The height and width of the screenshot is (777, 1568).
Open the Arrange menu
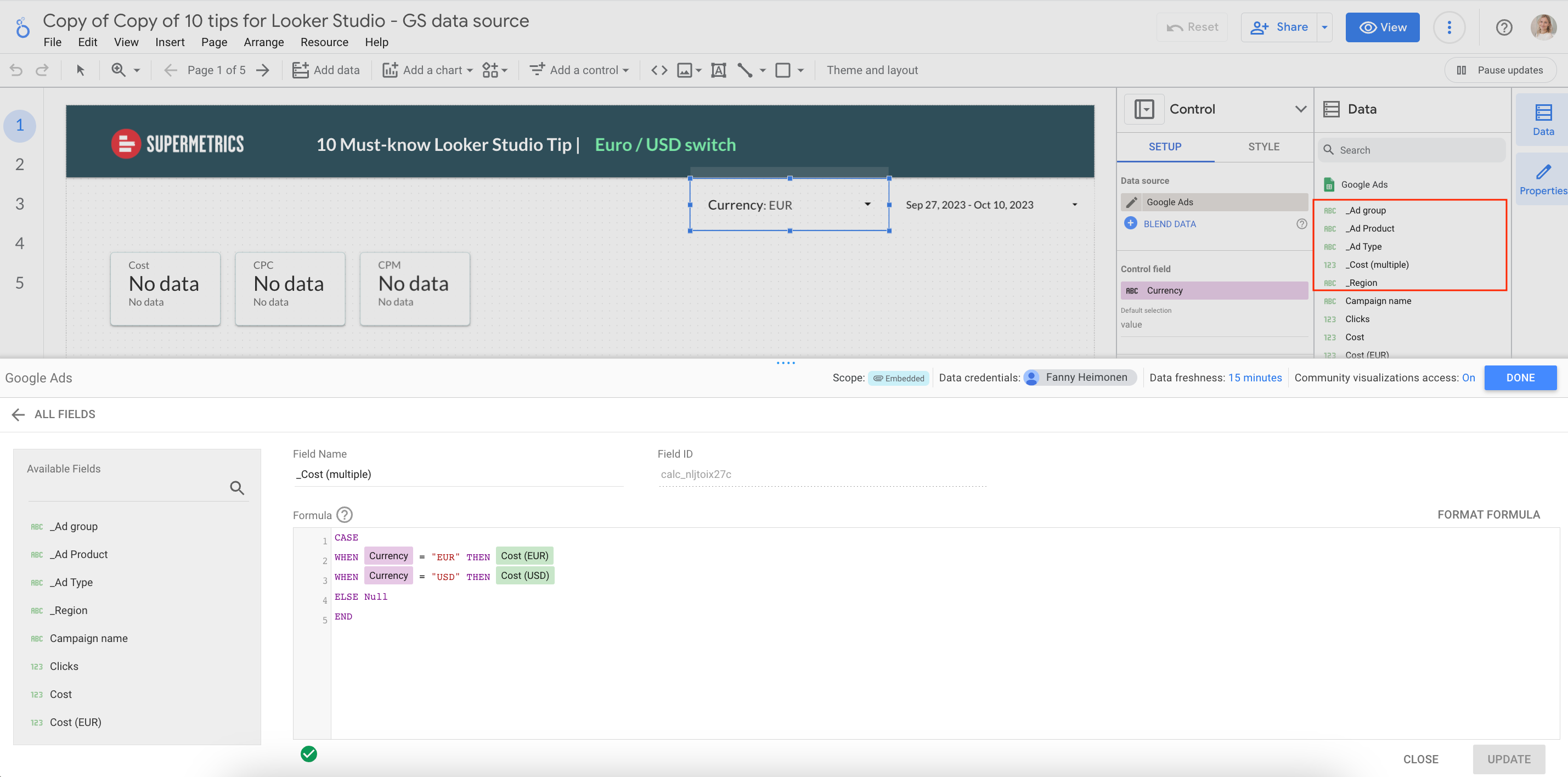click(263, 42)
